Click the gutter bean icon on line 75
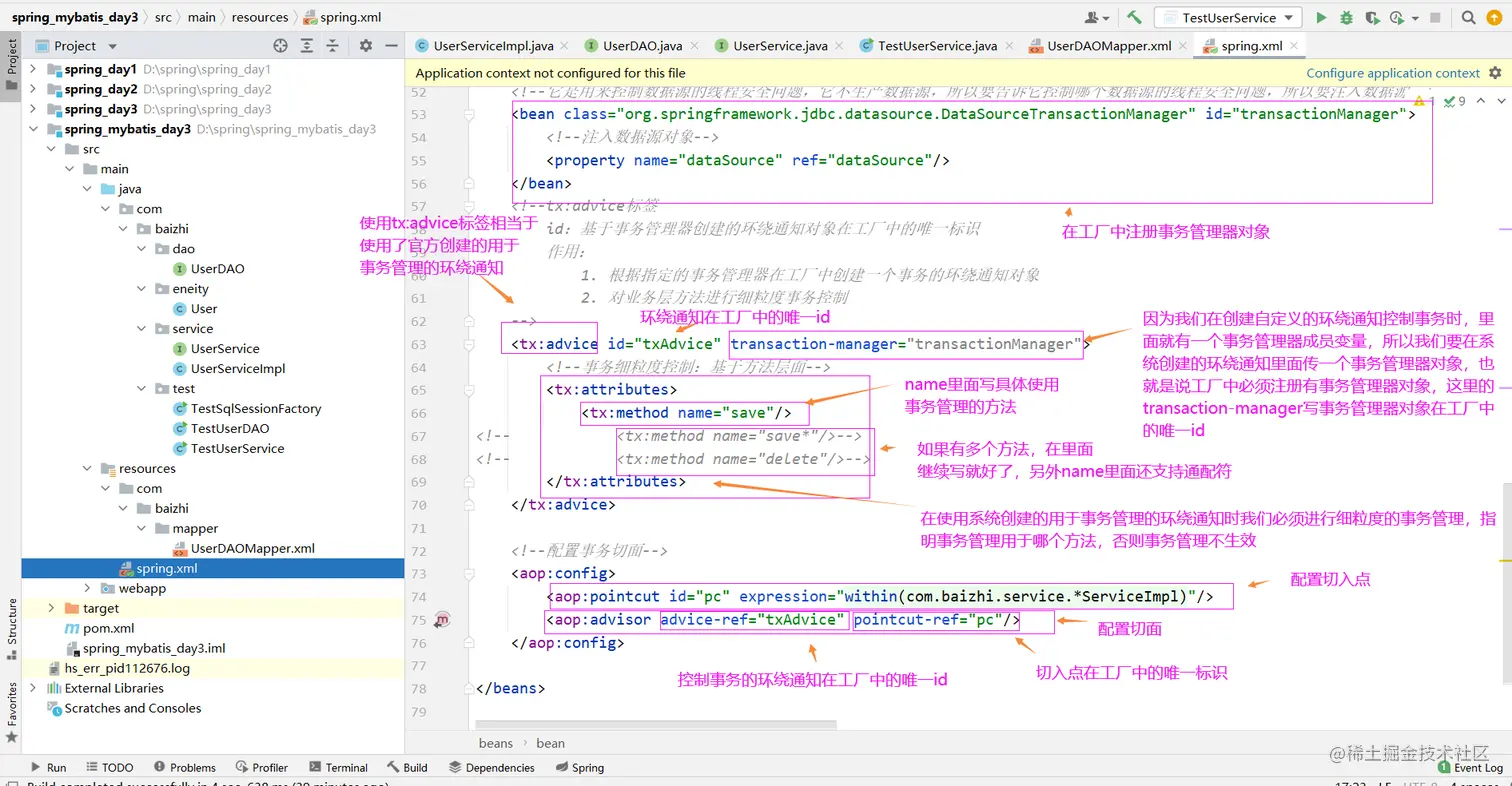The height and width of the screenshot is (786, 1512). (x=443, y=620)
